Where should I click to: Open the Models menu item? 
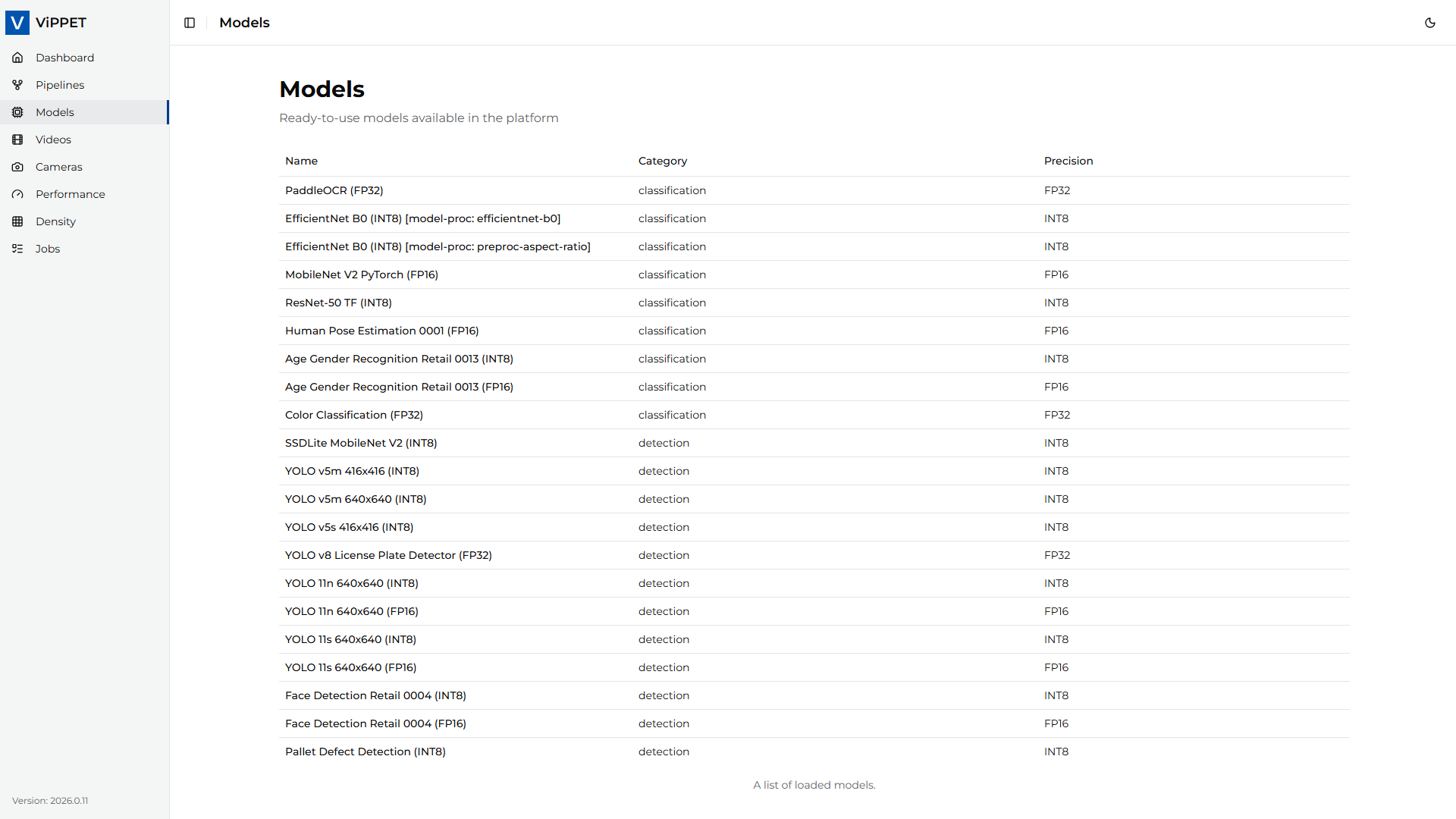[x=84, y=112]
